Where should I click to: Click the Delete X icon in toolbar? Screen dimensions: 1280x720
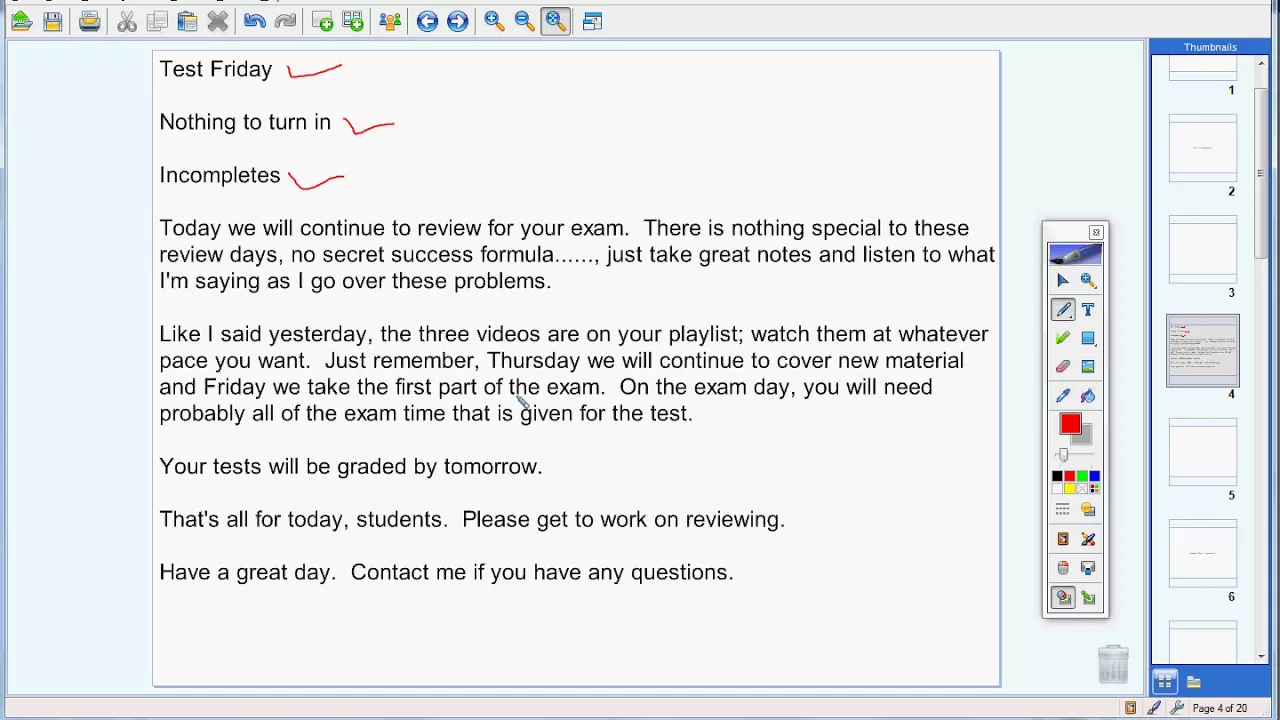(x=218, y=21)
